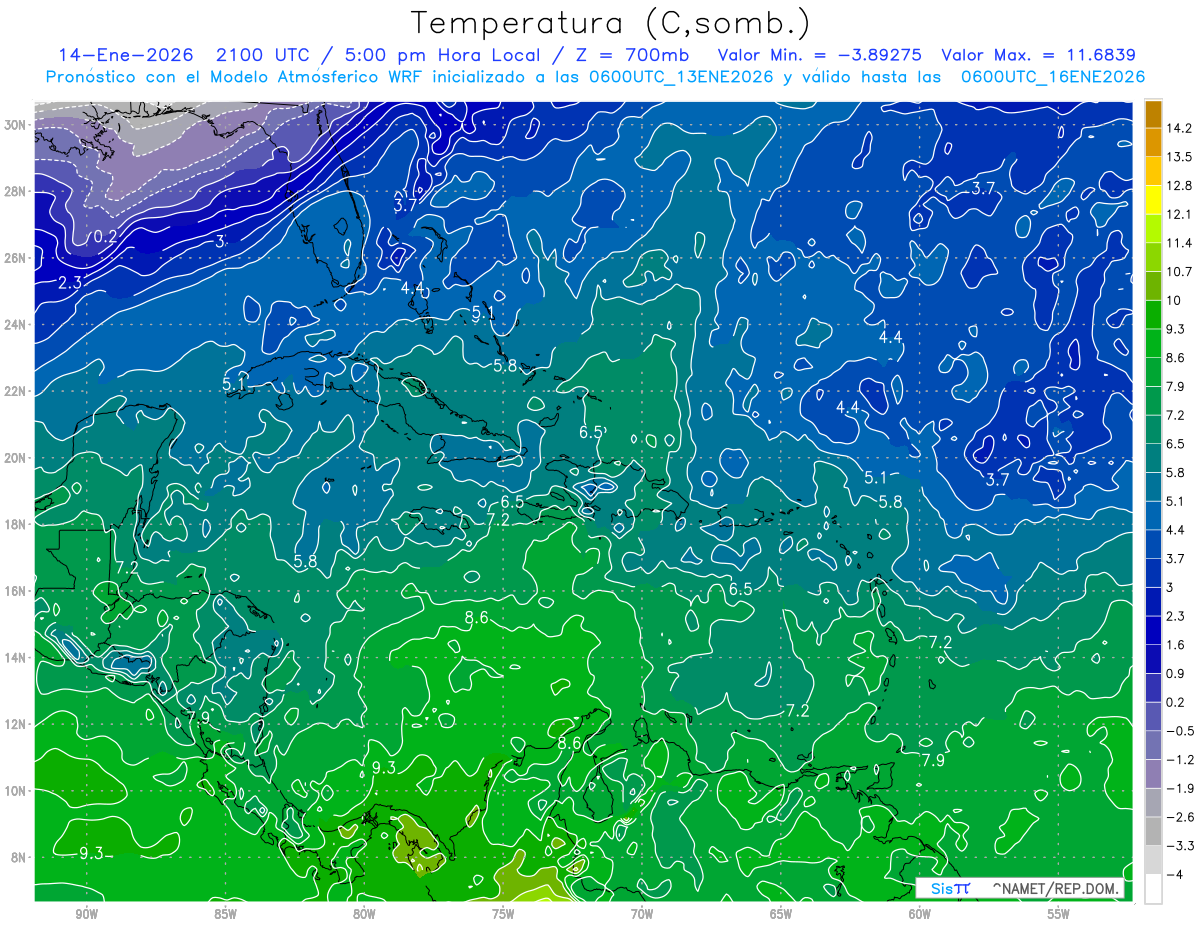Click the "Valor Max. = 11.6839" text
Viewport: 1200px width, 927px height.
tap(1038, 55)
